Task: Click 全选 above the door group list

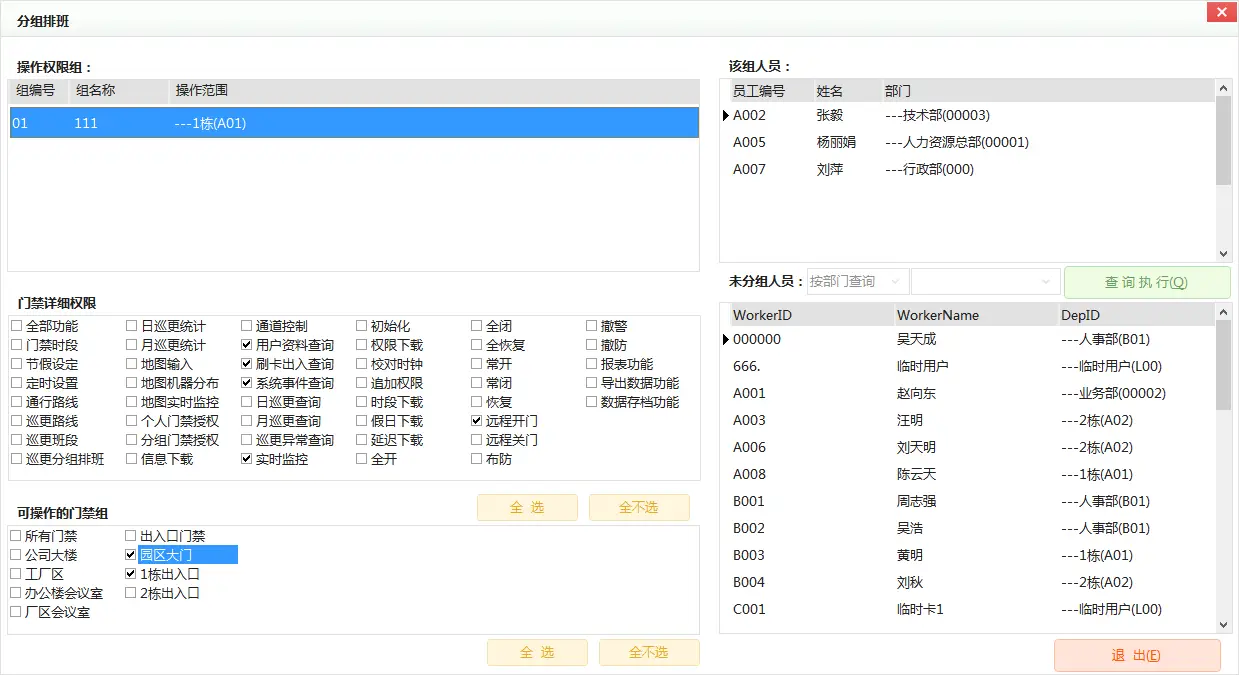Action: coord(527,507)
